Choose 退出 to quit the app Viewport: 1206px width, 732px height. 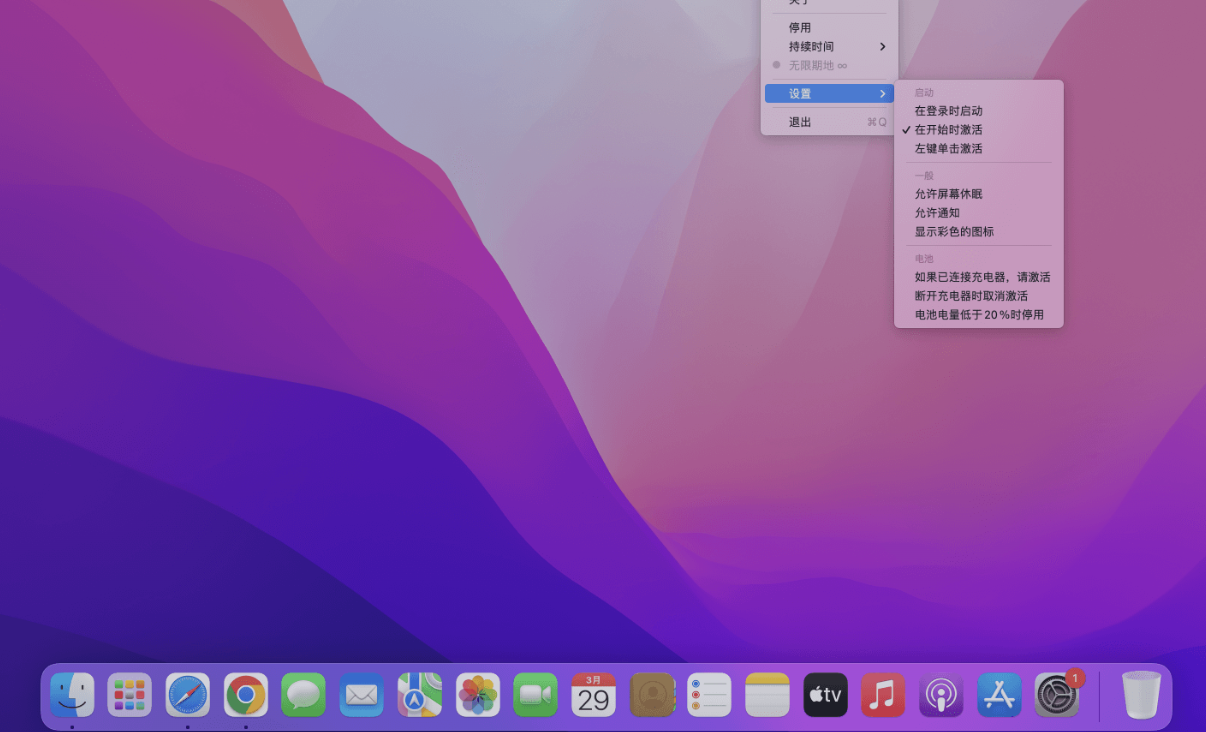pos(798,121)
